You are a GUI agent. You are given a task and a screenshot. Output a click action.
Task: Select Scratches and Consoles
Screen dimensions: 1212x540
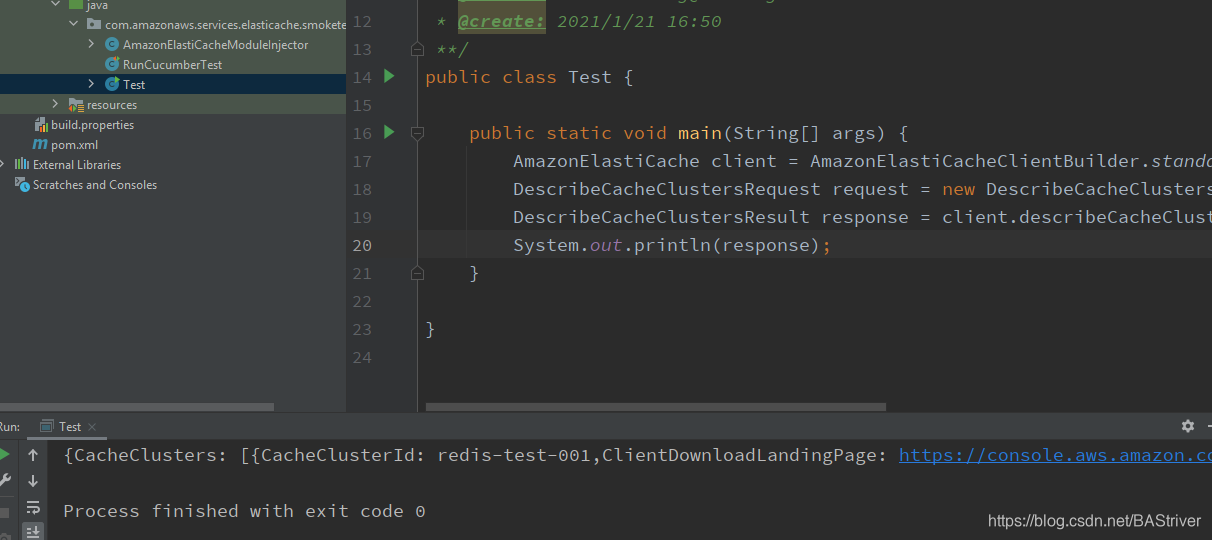[x=95, y=185]
